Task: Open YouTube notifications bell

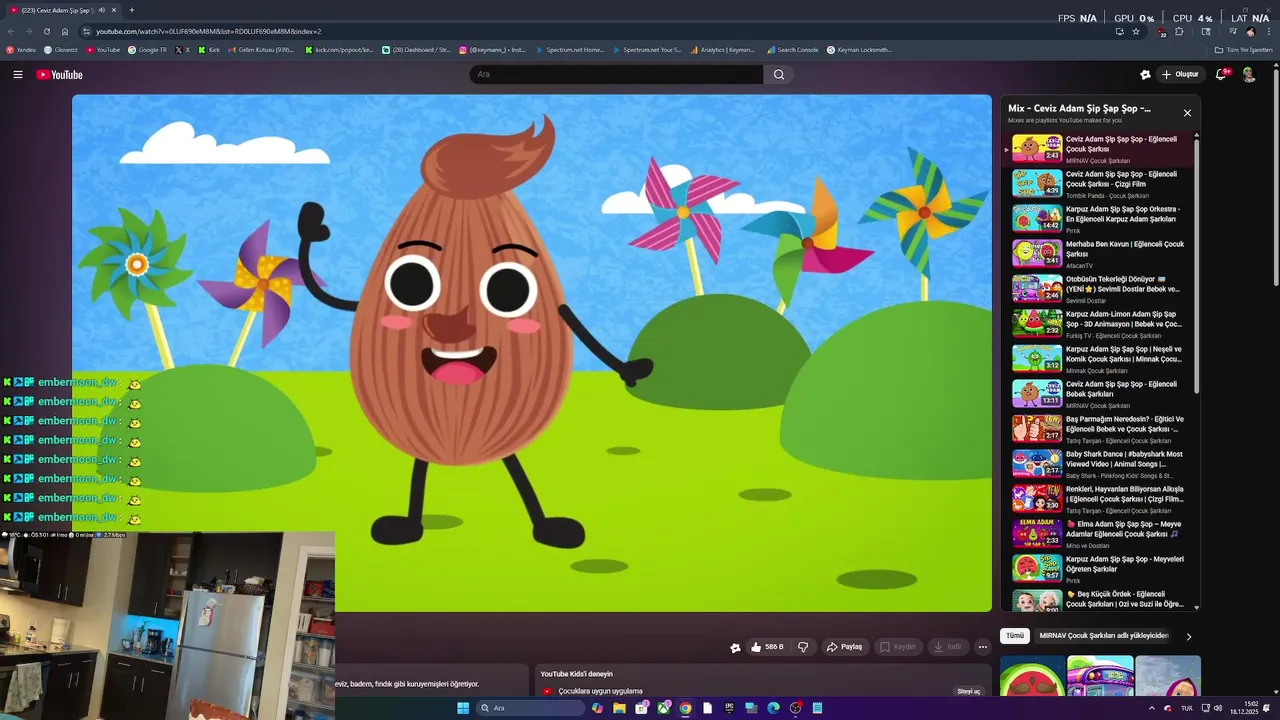Action: point(1223,75)
